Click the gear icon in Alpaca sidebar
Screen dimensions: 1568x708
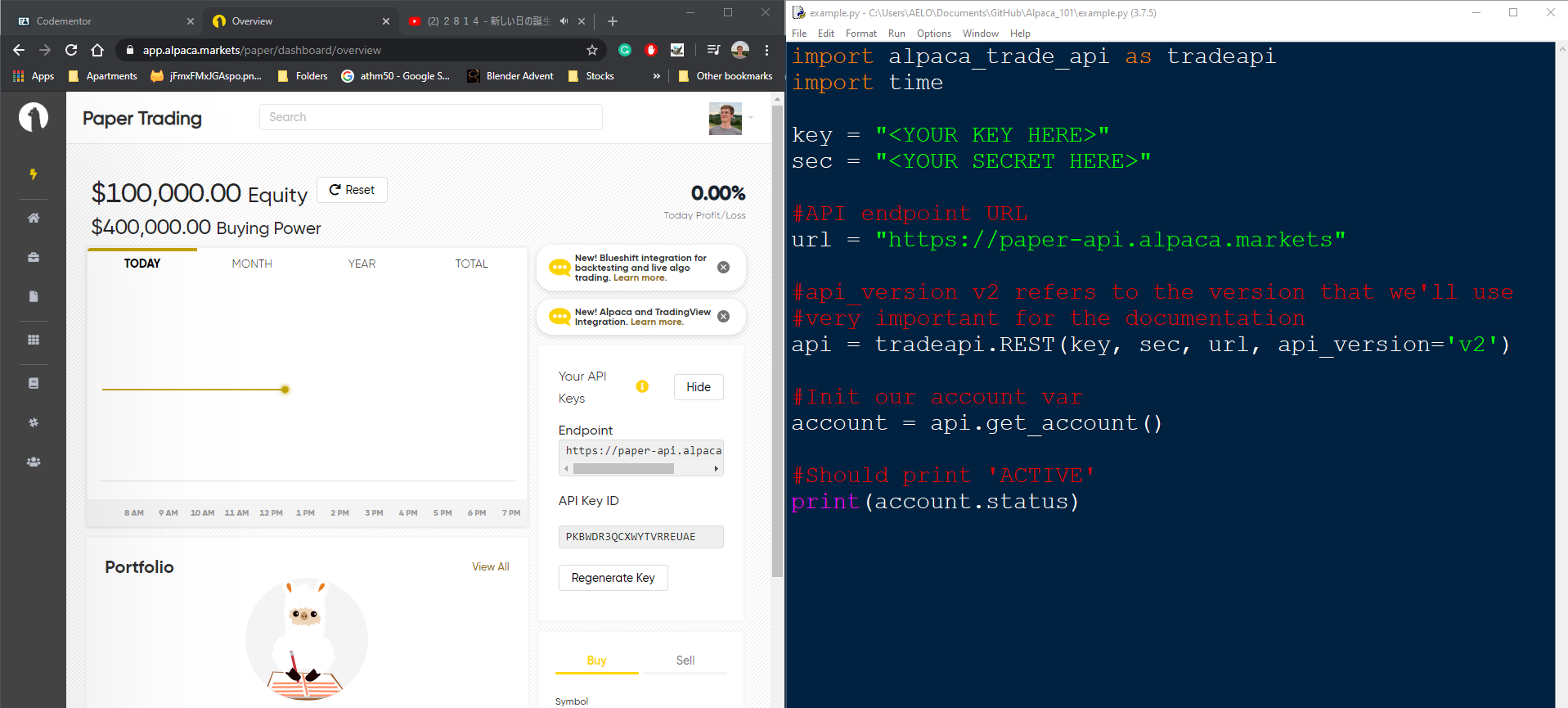[34, 422]
